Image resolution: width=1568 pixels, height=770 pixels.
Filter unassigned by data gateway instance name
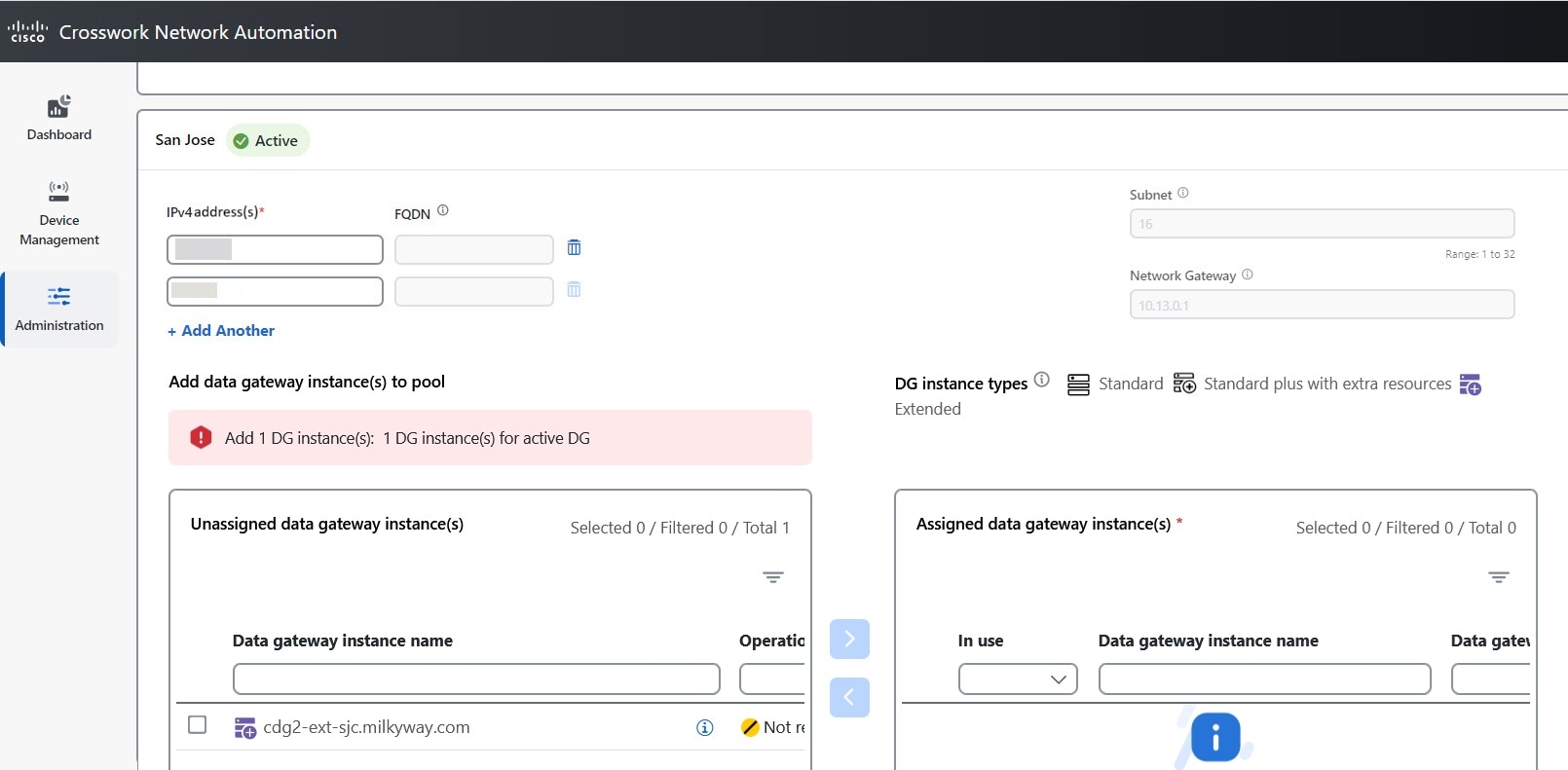click(x=476, y=678)
